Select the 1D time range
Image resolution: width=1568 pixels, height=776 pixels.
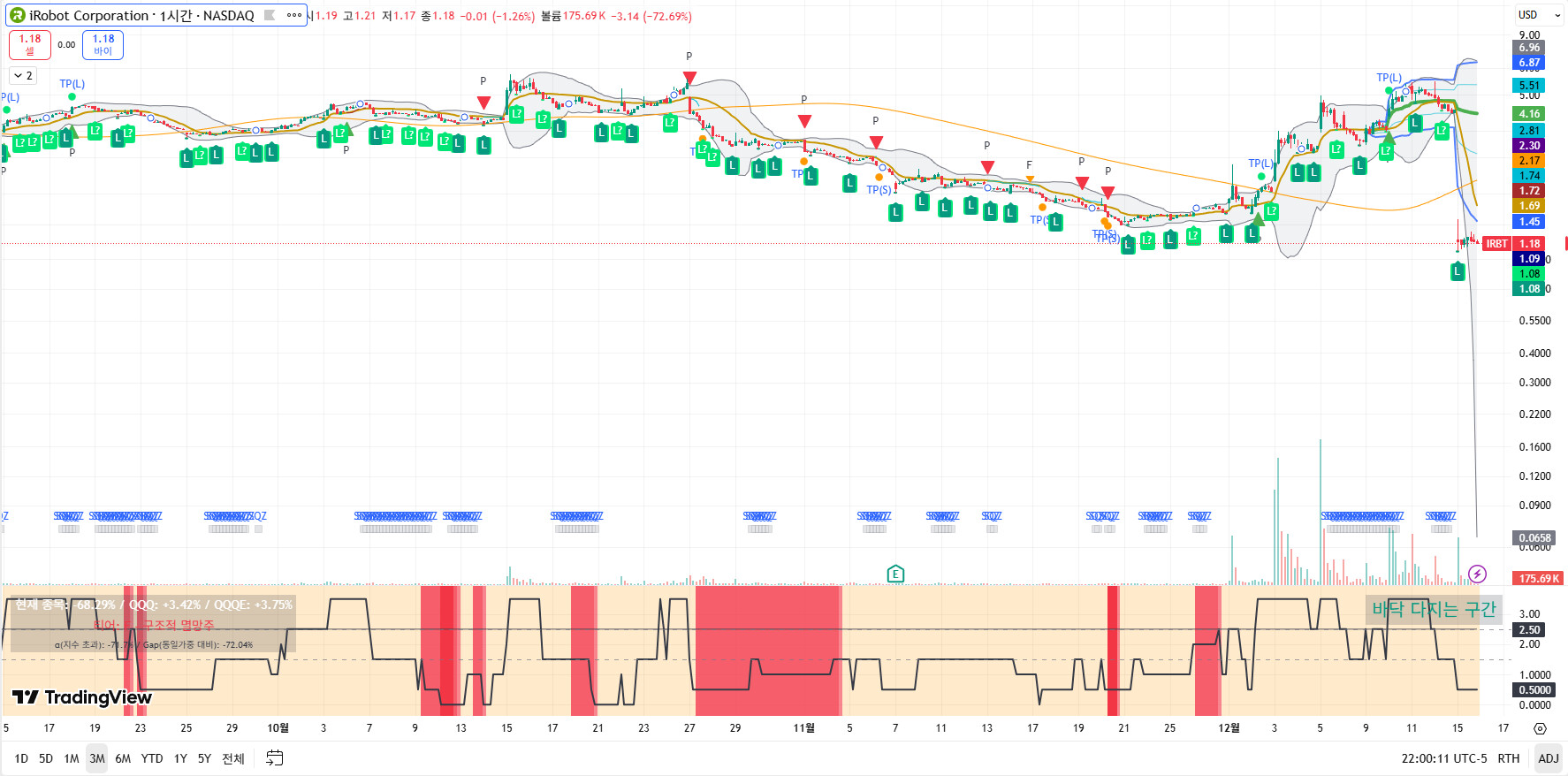click(21, 758)
